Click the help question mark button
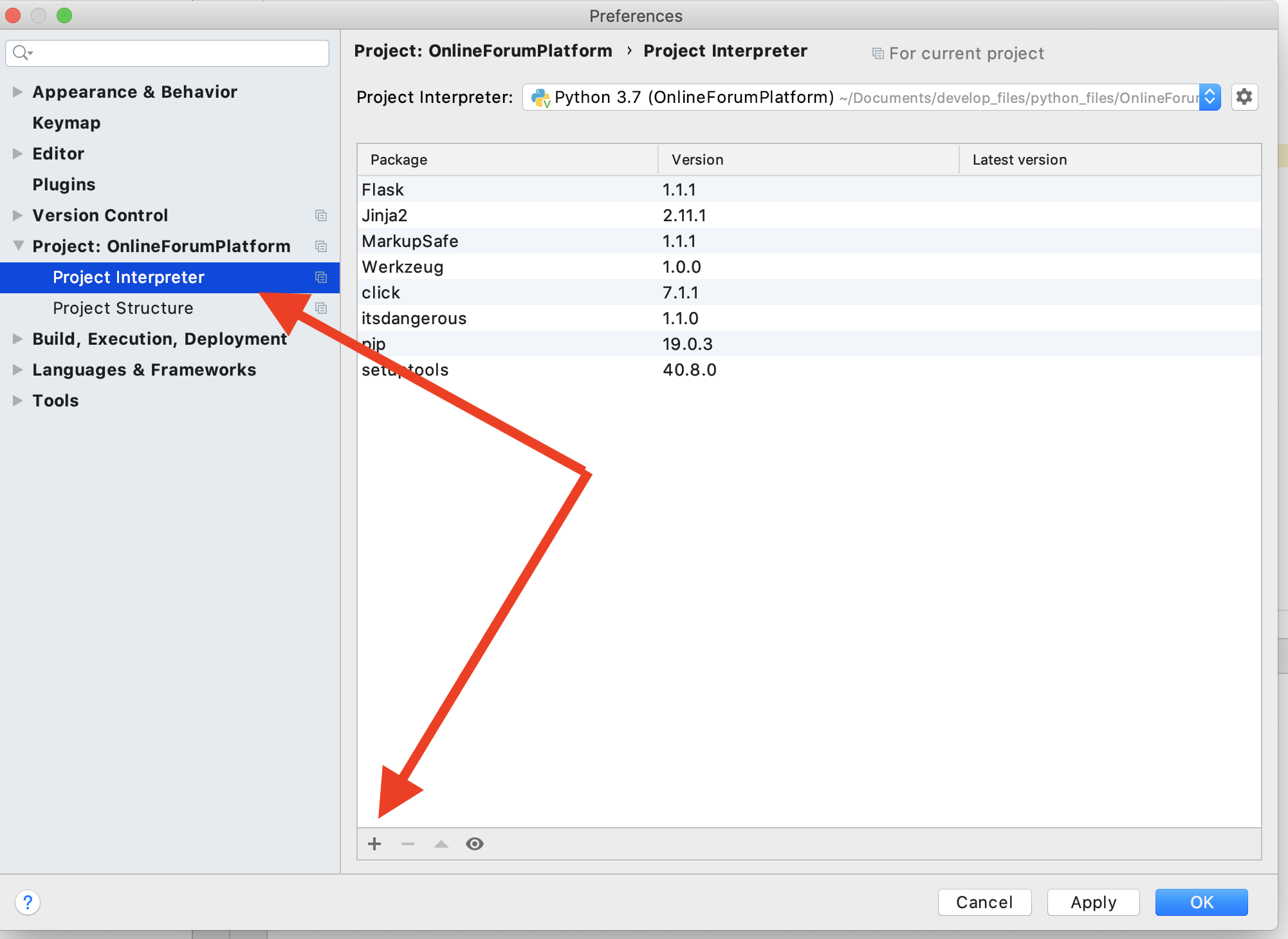The width and height of the screenshot is (1288, 939). pyautogui.click(x=28, y=902)
